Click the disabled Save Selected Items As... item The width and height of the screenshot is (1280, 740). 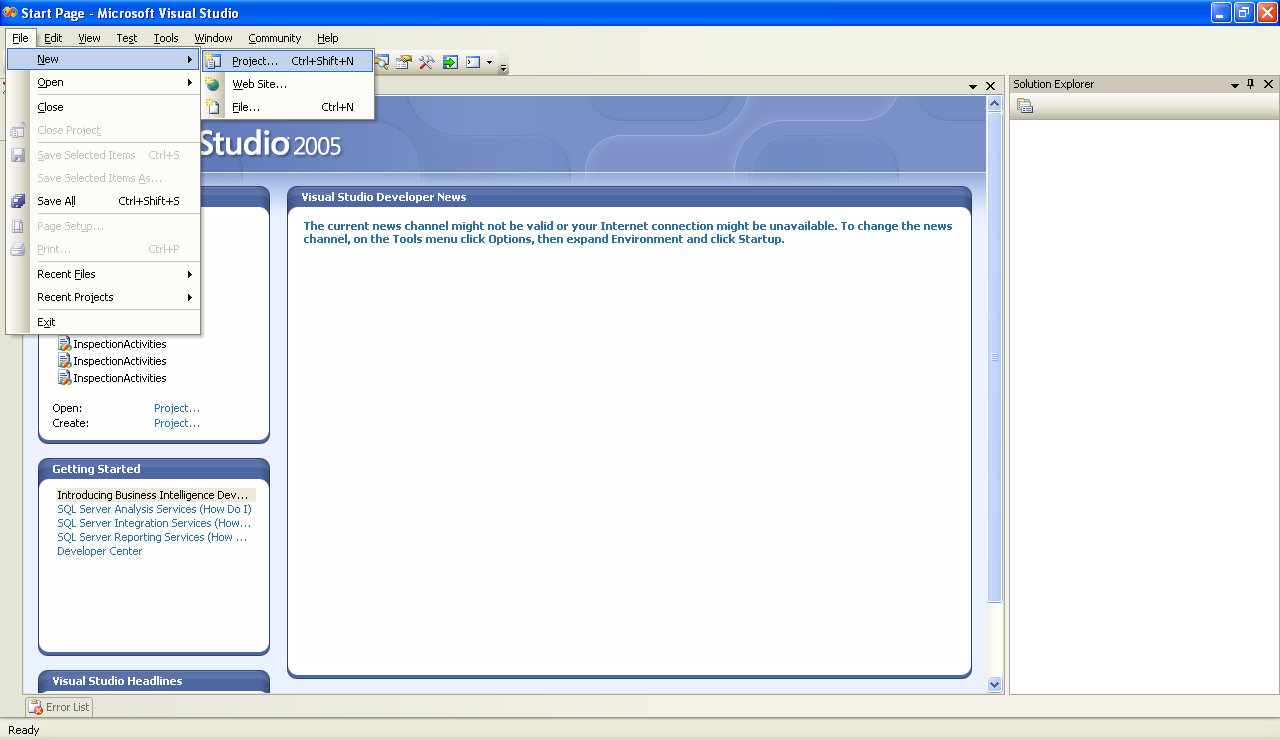103,178
